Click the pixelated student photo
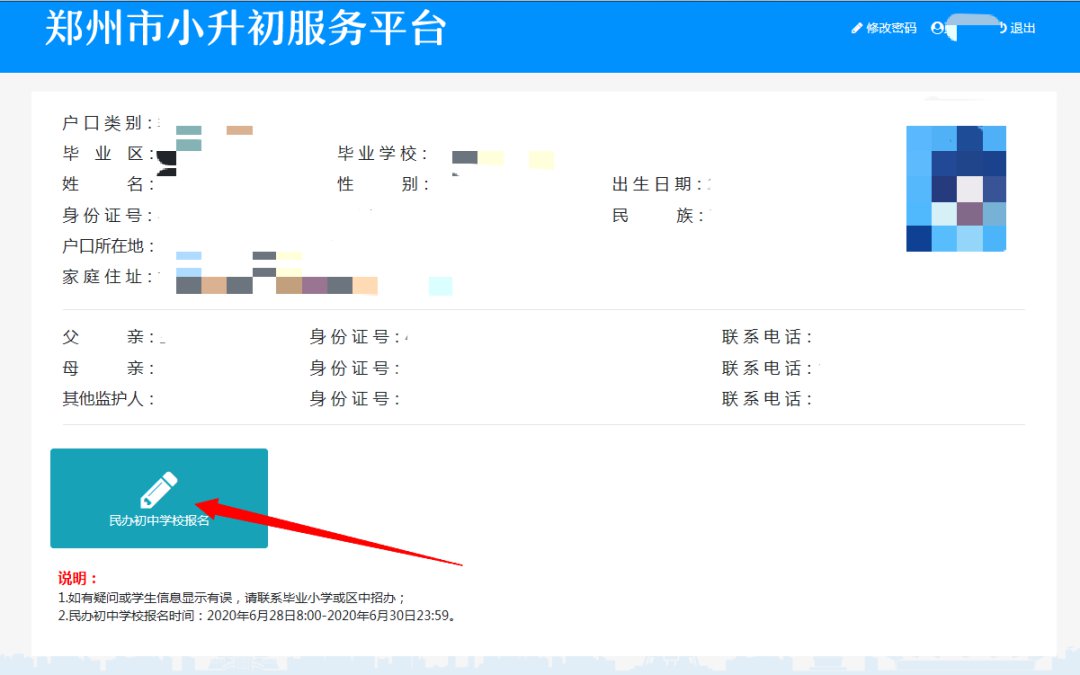This screenshot has height=675, width=1080. [x=955, y=188]
